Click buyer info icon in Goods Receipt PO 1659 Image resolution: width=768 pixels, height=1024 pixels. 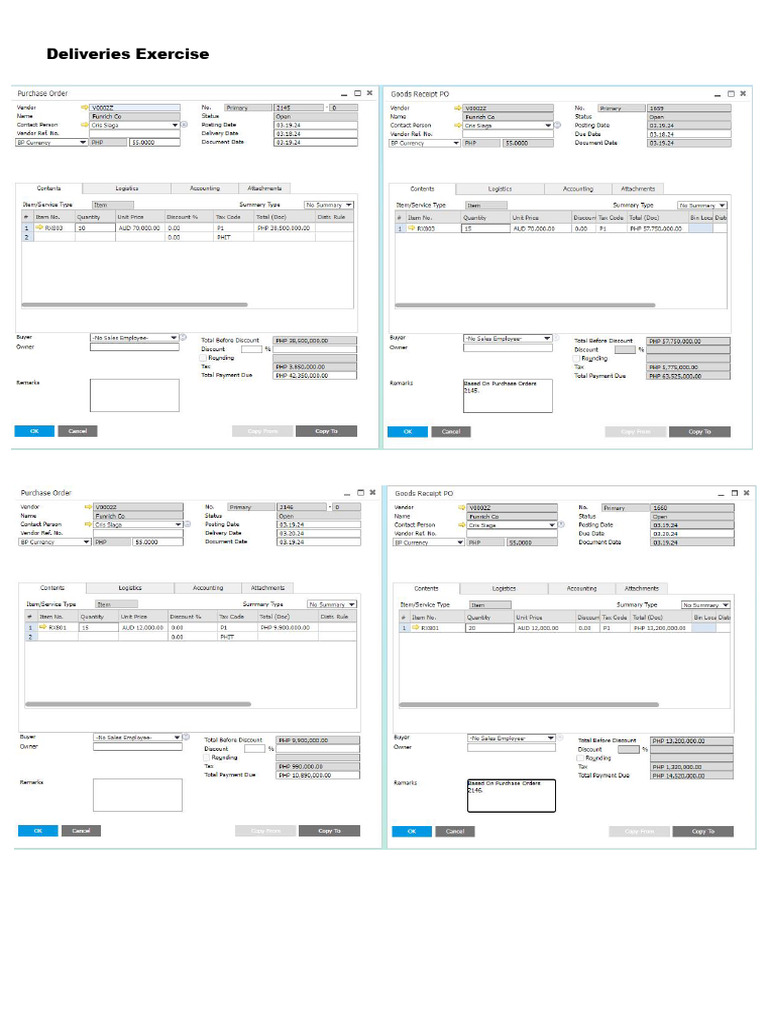[556, 338]
